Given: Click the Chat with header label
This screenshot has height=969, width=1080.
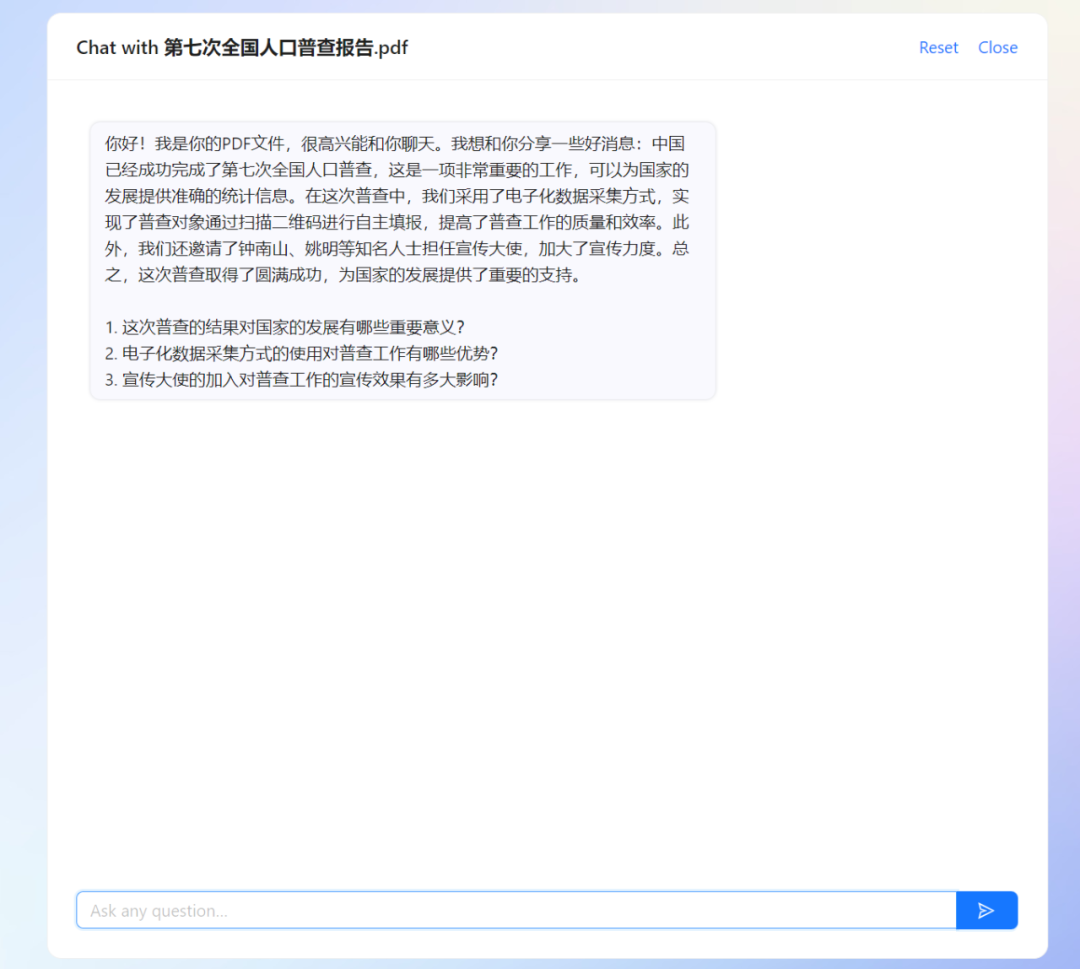Looking at the screenshot, I should pyautogui.click(x=115, y=47).
